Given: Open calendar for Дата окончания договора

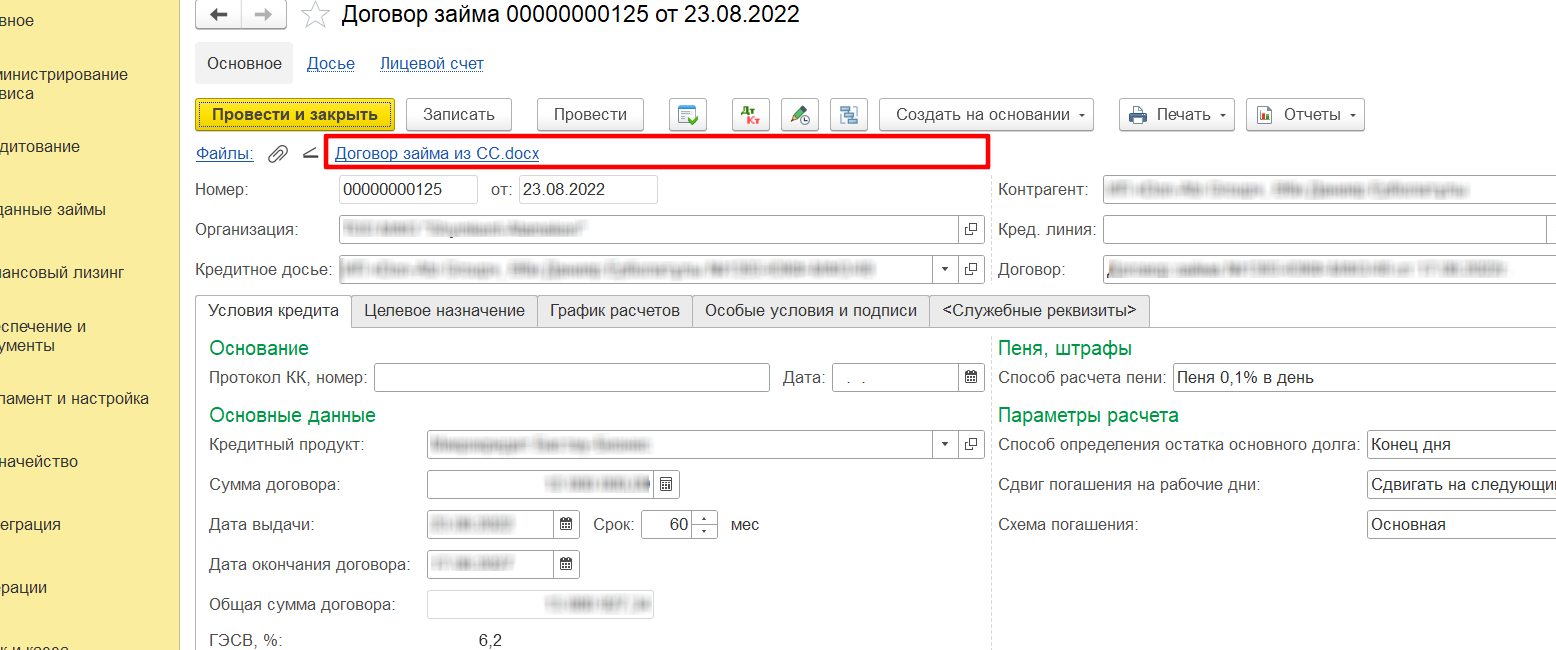Looking at the screenshot, I should point(566,564).
